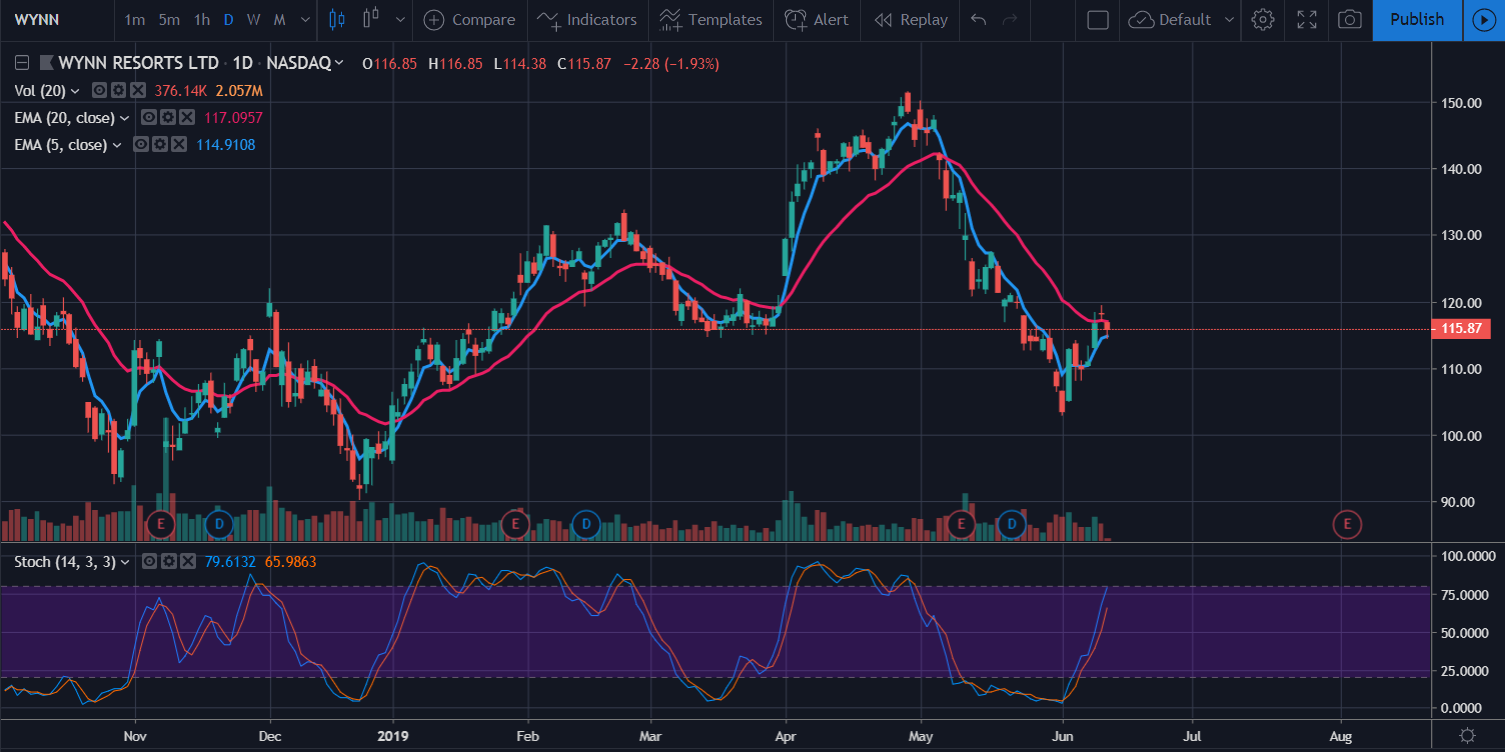Hide the Vol (20) indicator

click(99, 90)
